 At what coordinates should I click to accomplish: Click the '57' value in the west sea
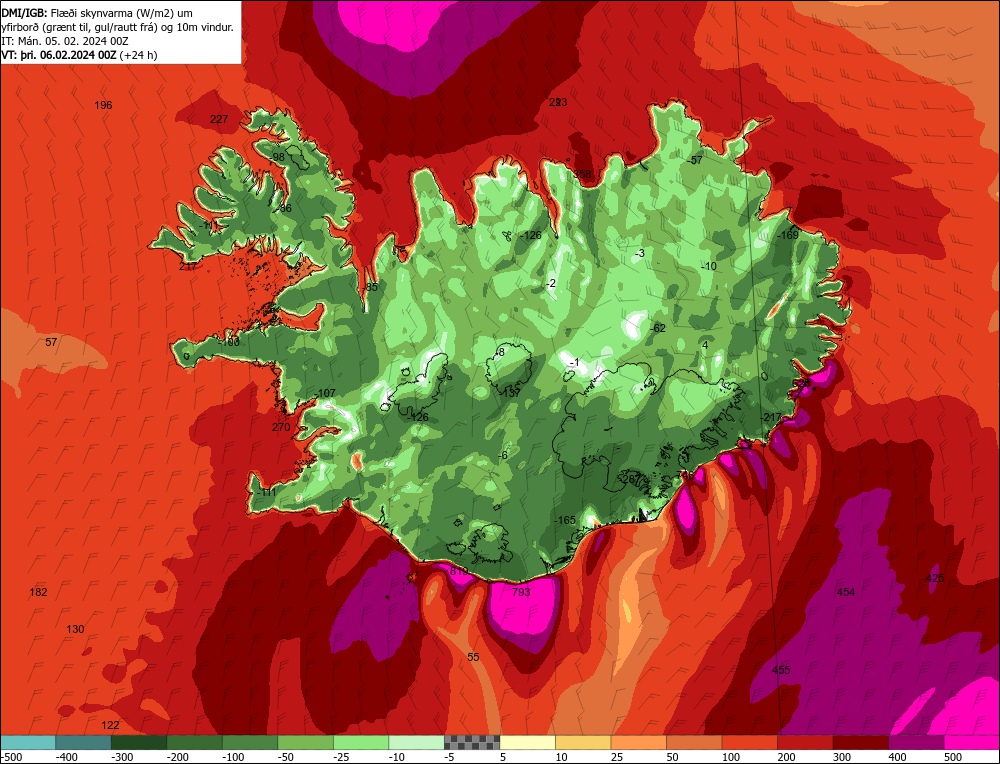pyautogui.click(x=51, y=342)
